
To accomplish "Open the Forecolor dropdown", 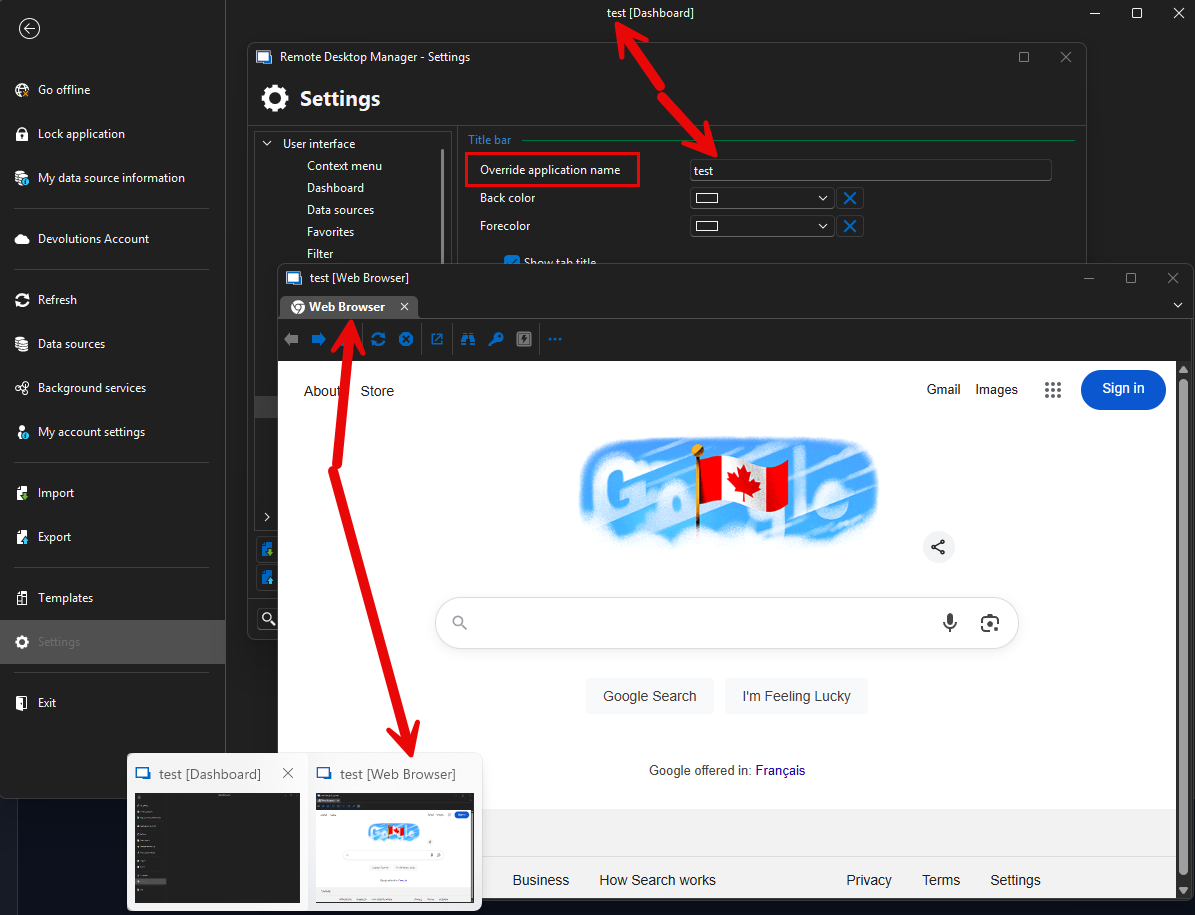I will click(x=761, y=226).
